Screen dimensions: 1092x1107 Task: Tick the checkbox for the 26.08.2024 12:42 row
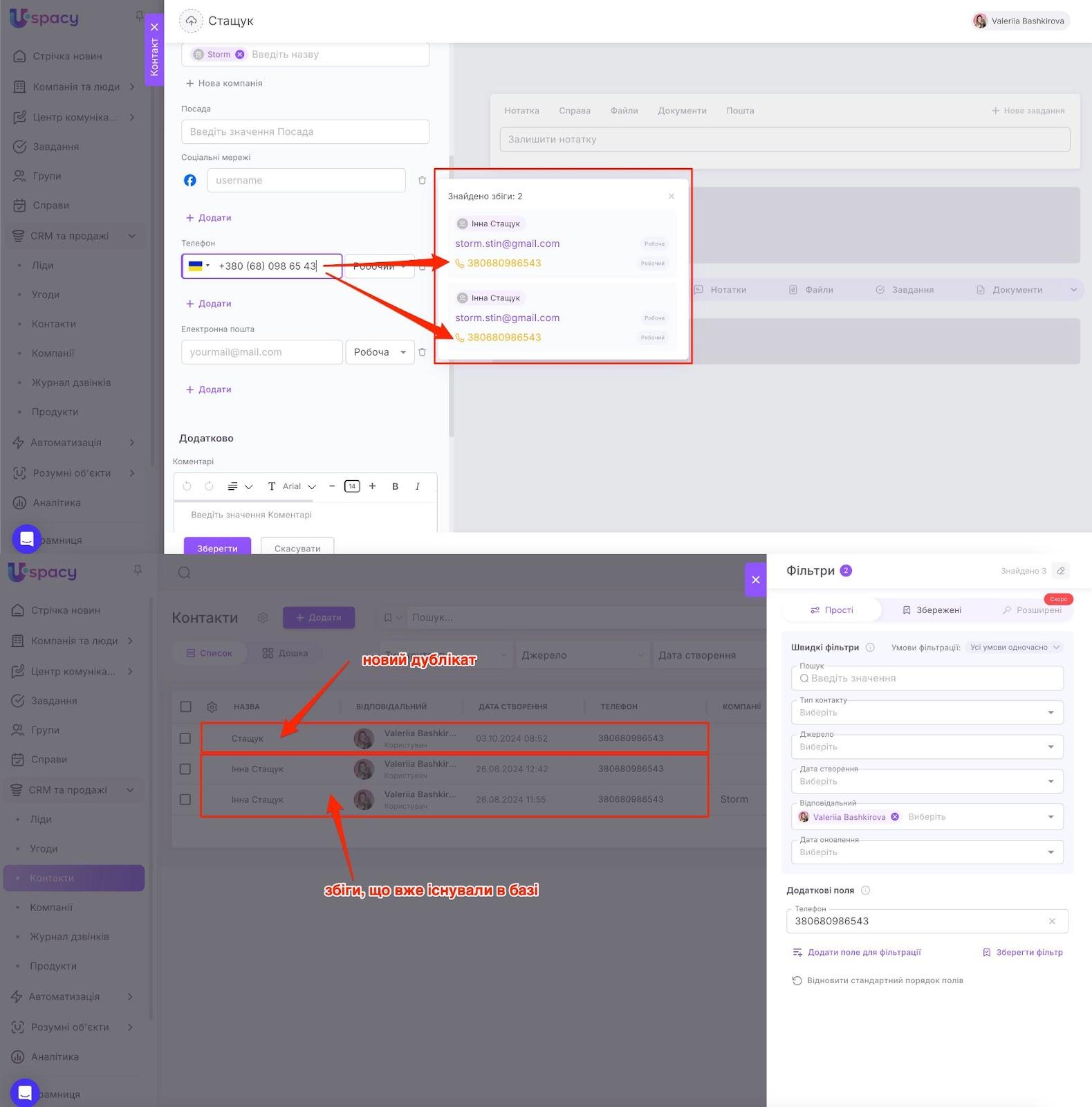tap(185, 769)
